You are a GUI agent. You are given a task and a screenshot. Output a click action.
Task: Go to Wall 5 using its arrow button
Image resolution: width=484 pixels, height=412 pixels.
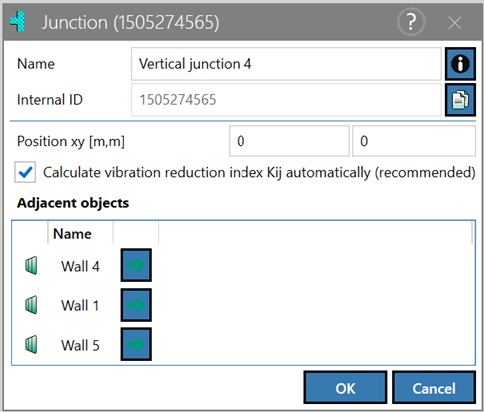tap(136, 344)
